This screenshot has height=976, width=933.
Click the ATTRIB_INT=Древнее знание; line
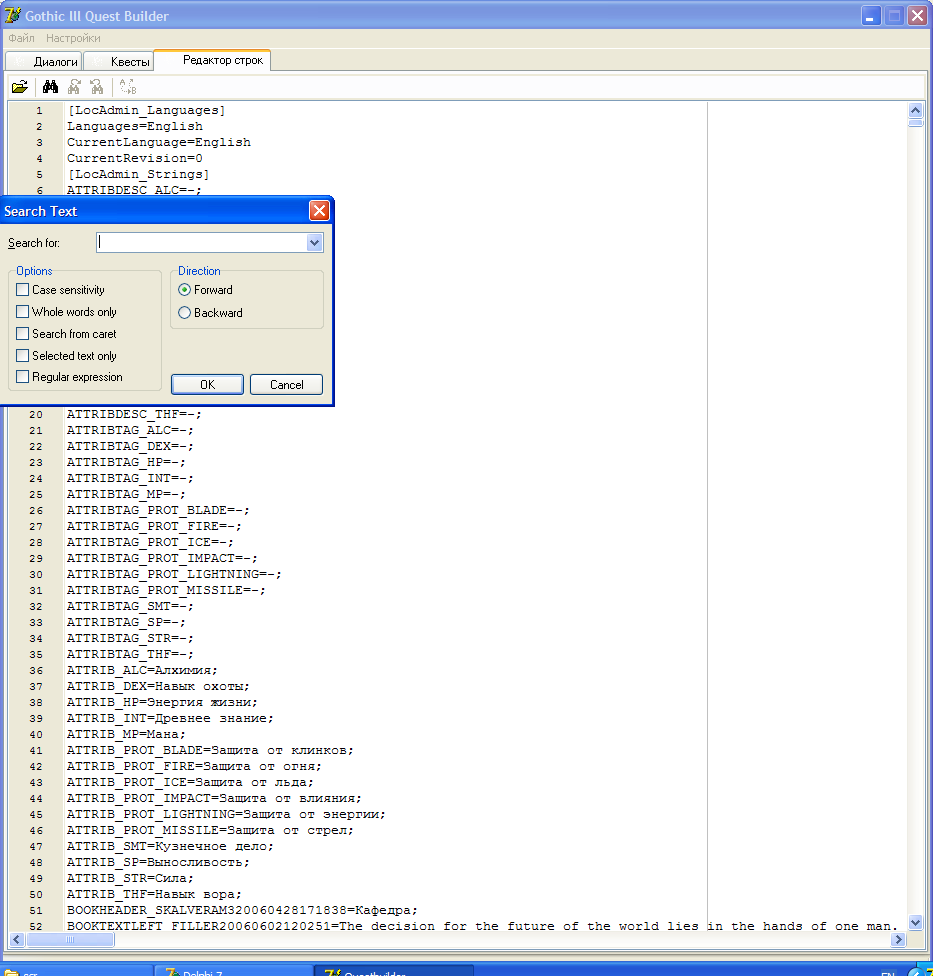170,718
